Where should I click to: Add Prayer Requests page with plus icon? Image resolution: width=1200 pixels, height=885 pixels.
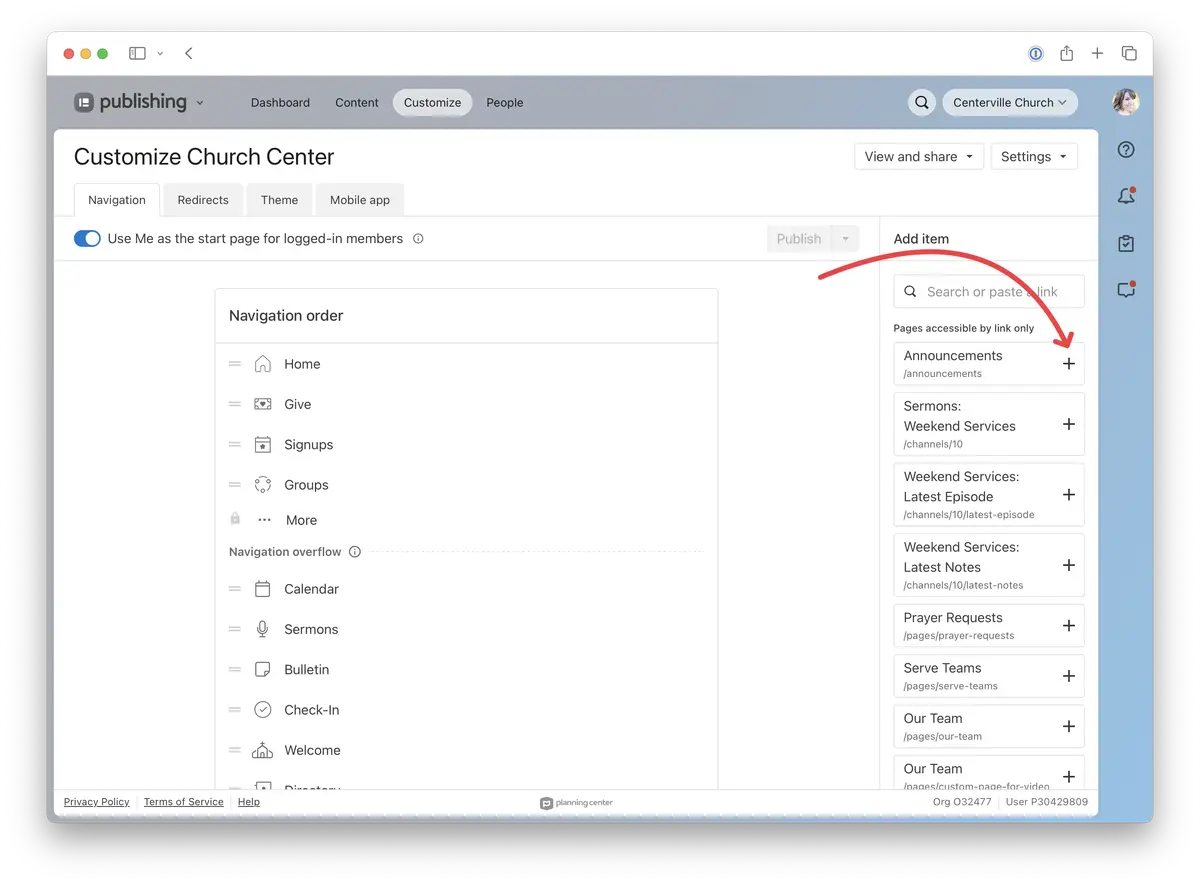1068,626
